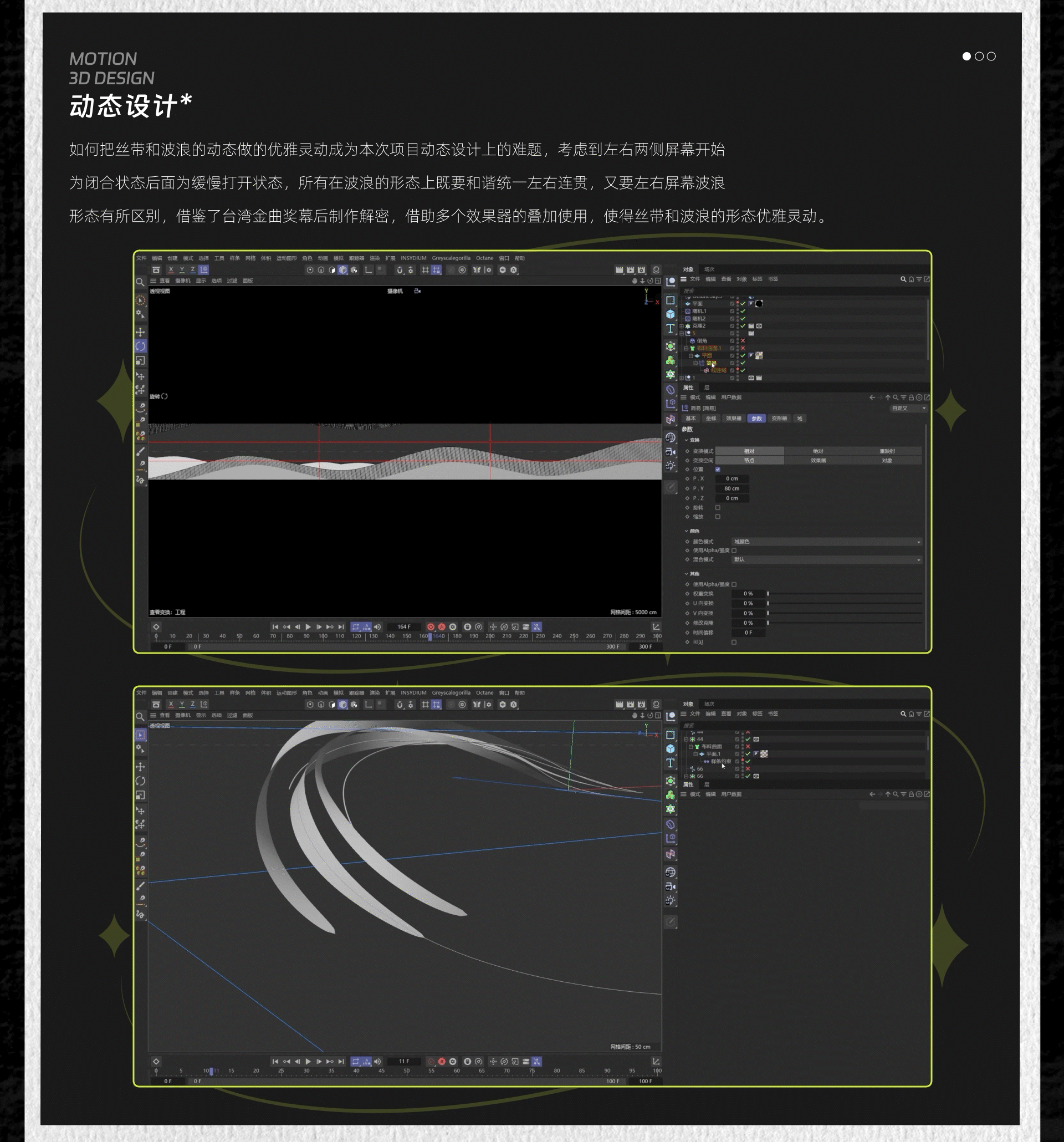Viewport: 1064px width, 1142px height.
Task: Switch to the 坐标 tab
Action: tap(712, 418)
